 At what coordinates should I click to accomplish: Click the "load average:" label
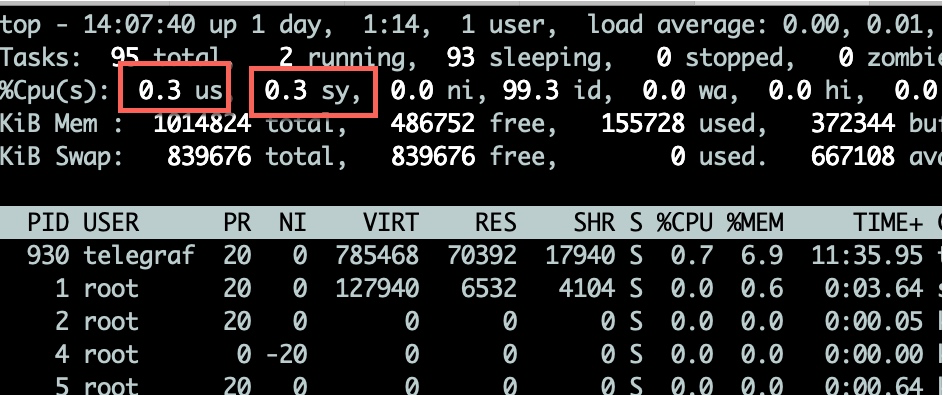click(677, 26)
